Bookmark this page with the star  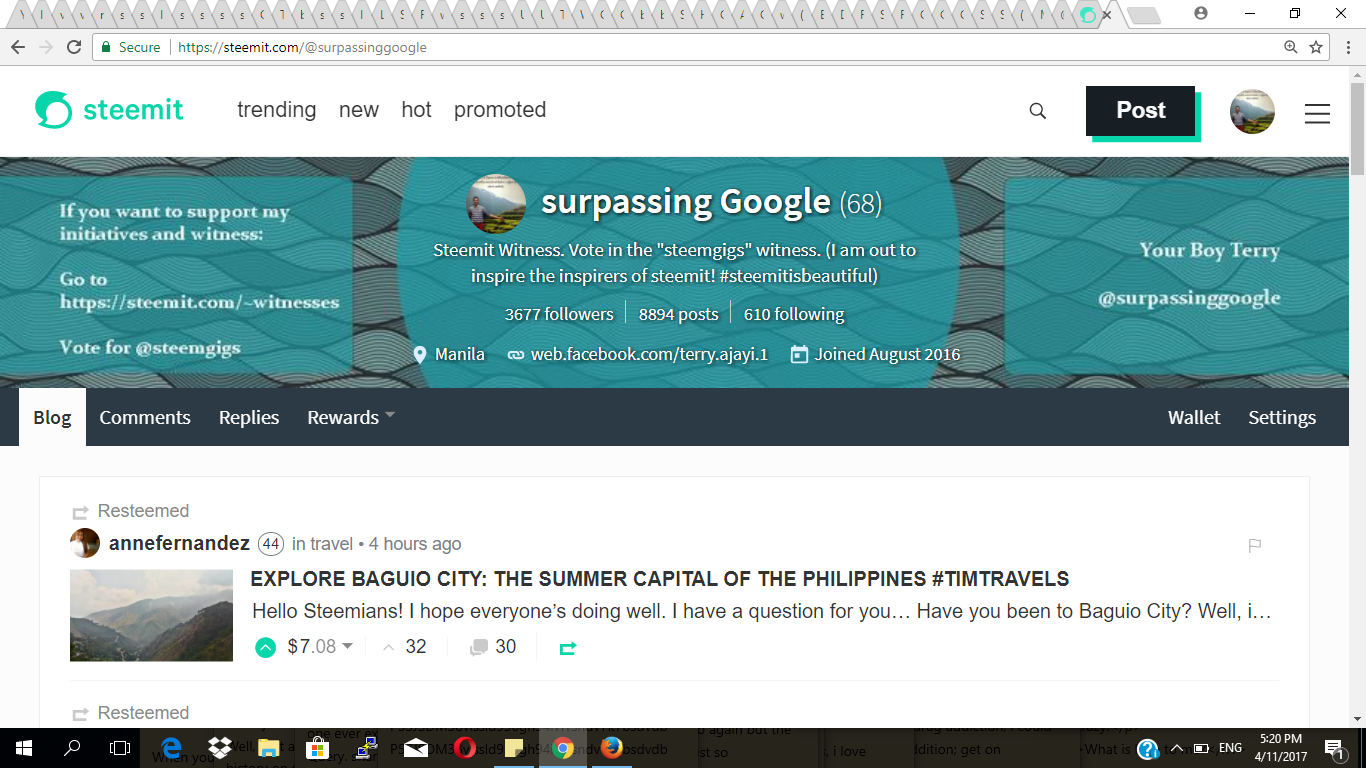1316,47
